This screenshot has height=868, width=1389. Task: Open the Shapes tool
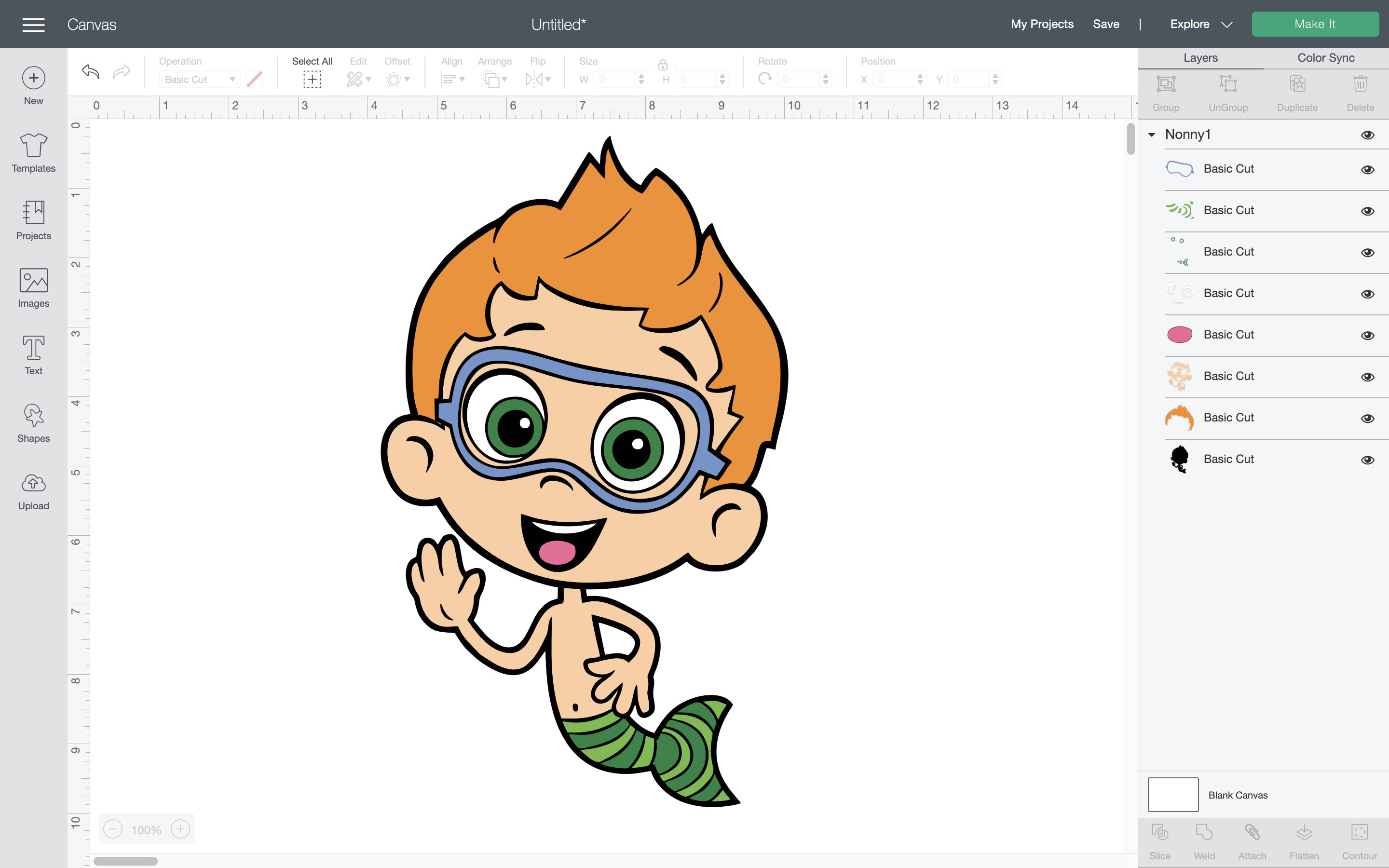pyautogui.click(x=33, y=423)
